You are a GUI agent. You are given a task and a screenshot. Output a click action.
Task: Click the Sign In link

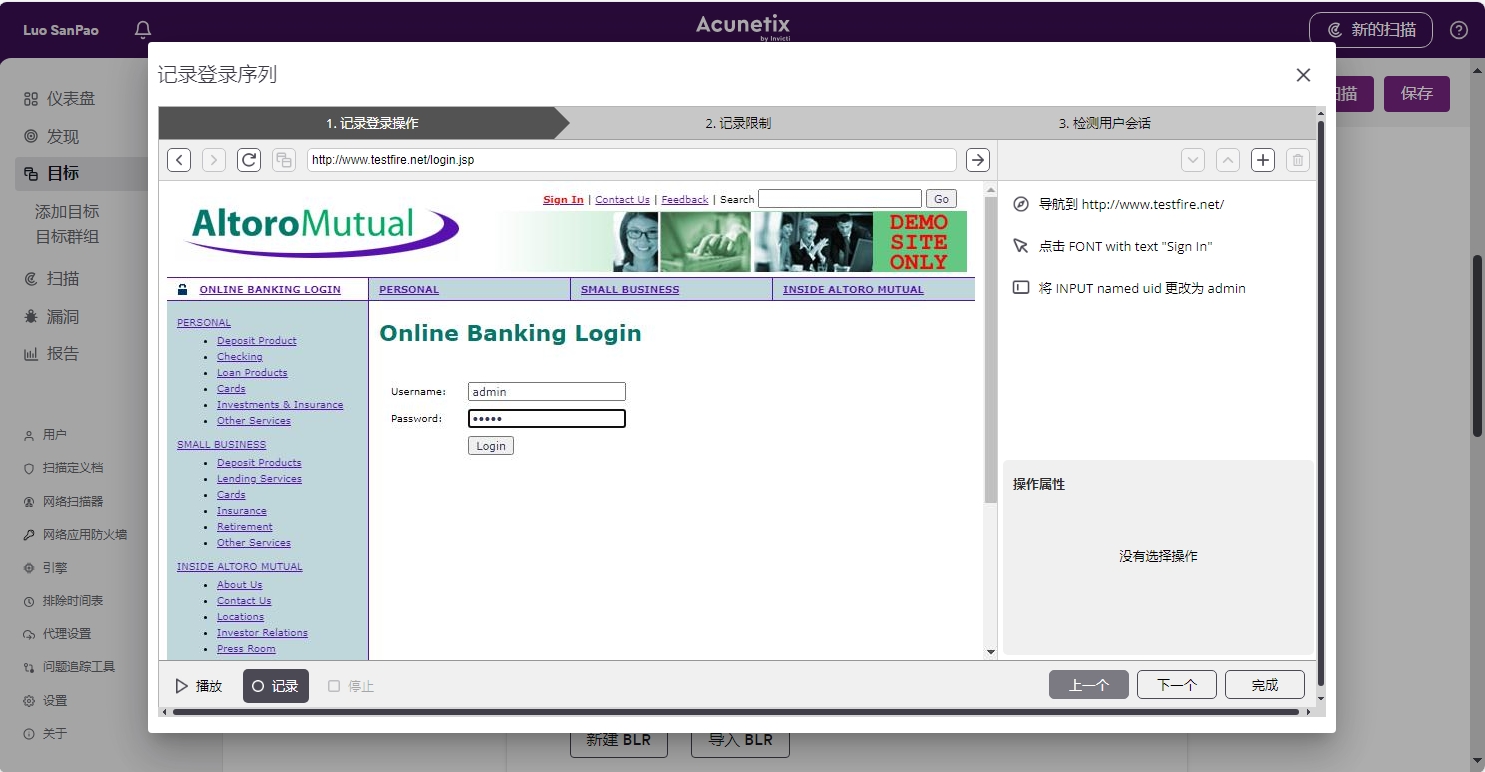point(563,200)
